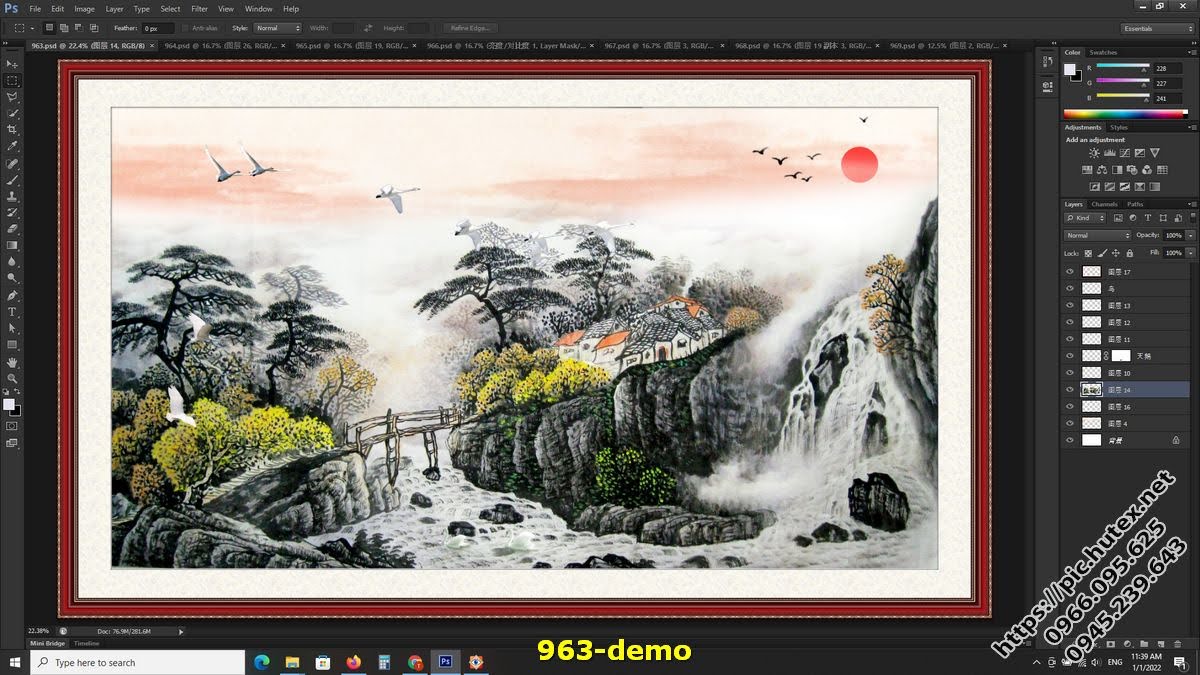Image resolution: width=1200 pixels, height=675 pixels.
Task: Select the Hand tool
Action: (12, 362)
